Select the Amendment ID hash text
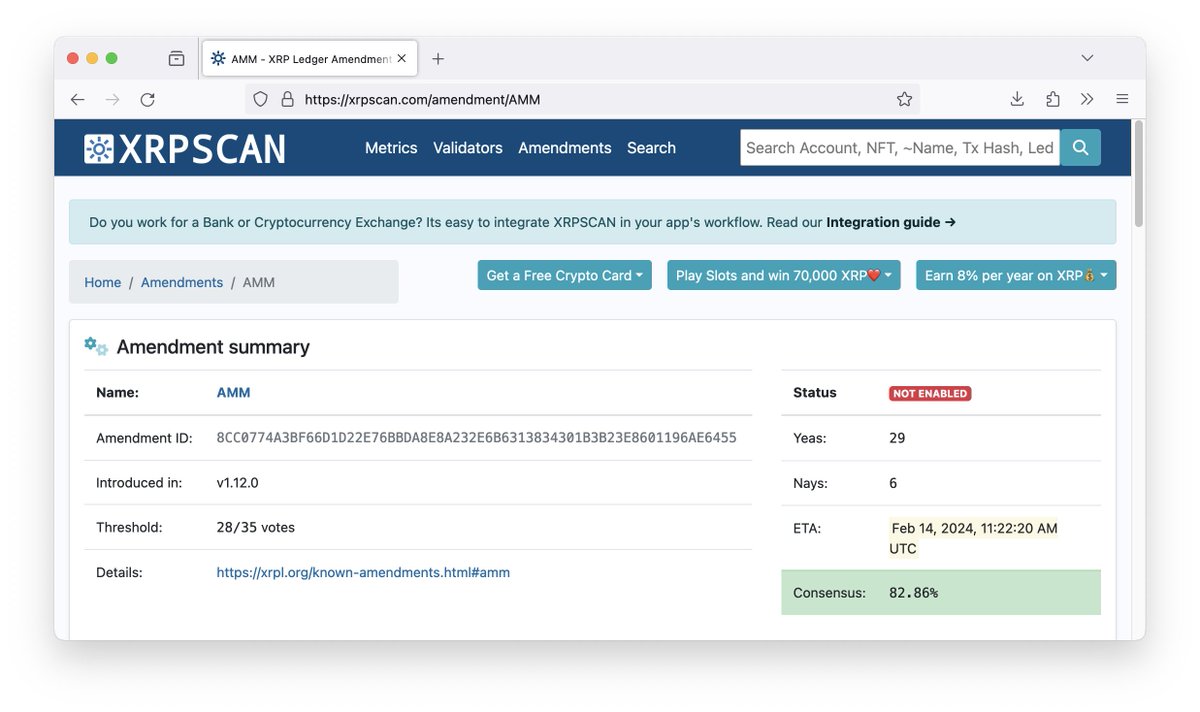This screenshot has height=712, width=1200. (477, 438)
